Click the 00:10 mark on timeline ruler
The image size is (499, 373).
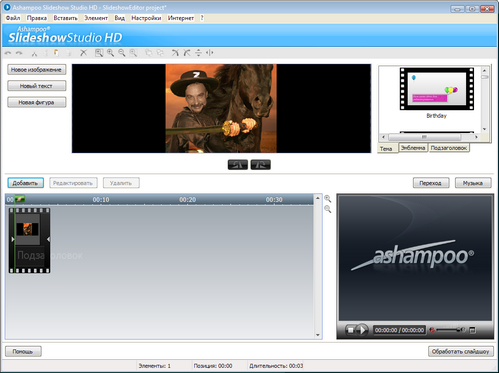101,199
